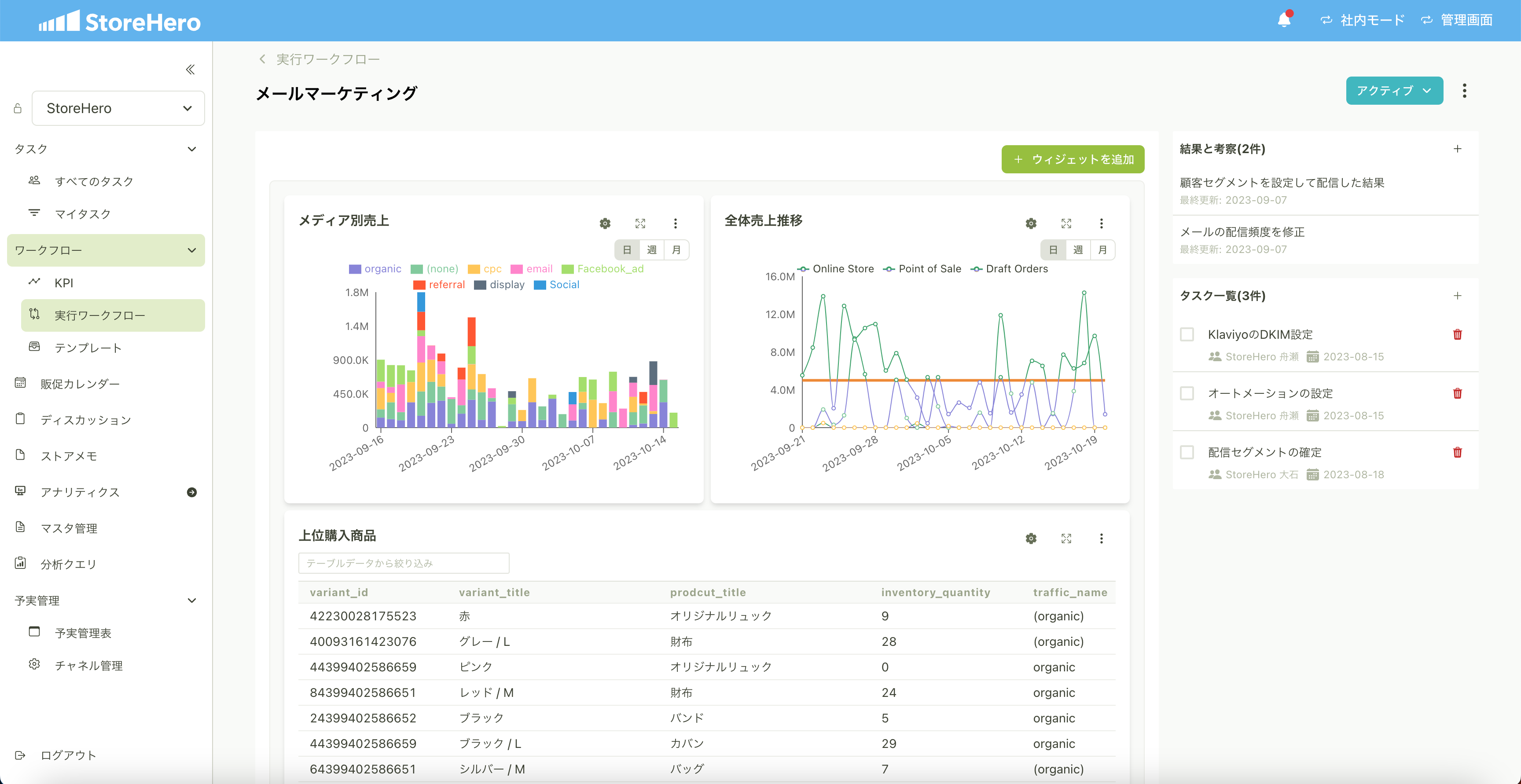Click the StoreHero logo
This screenshot has height=784, width=1521.
(120, 21)
